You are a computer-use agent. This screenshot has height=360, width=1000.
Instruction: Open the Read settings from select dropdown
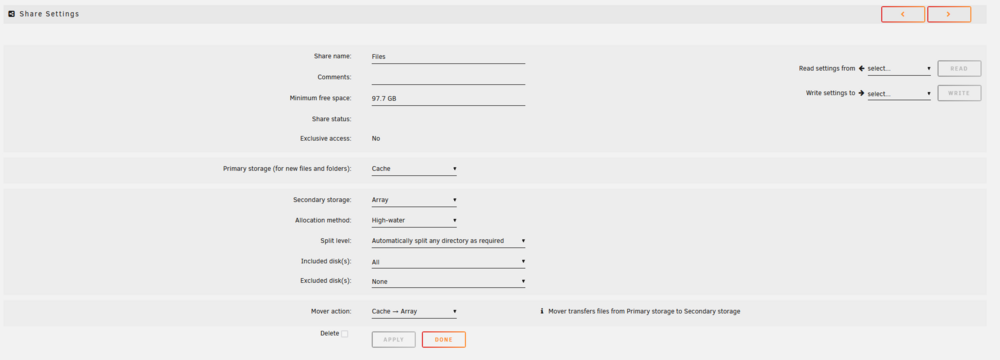(899, 68)
